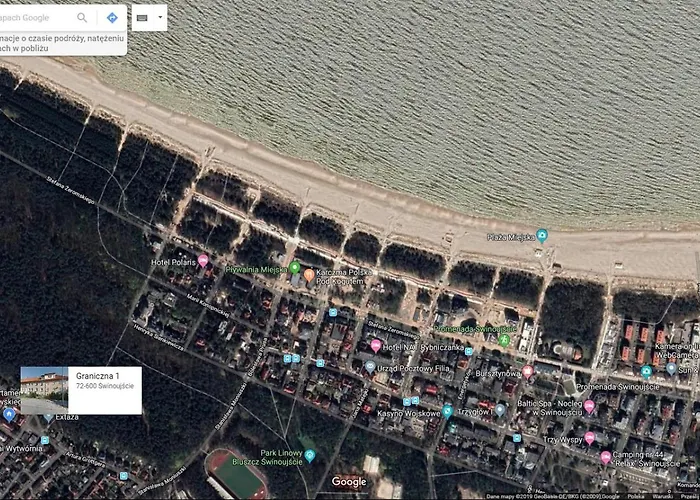Click the Graniczna 1 address title
The height and width of the screenshot is (500, 700).
[x=97, y=376]
